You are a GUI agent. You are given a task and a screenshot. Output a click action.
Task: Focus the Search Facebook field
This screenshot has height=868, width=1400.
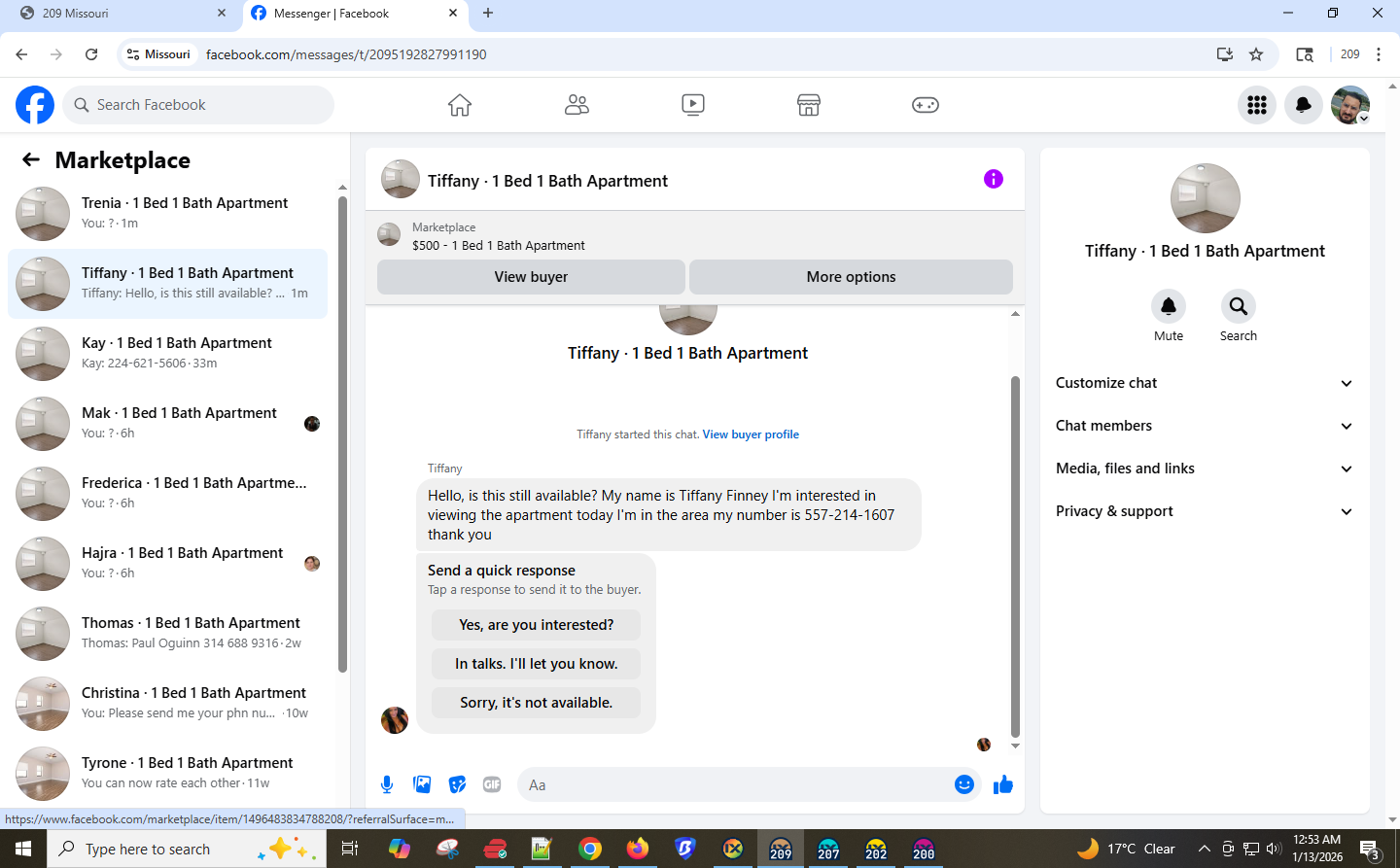click(198, 105)
